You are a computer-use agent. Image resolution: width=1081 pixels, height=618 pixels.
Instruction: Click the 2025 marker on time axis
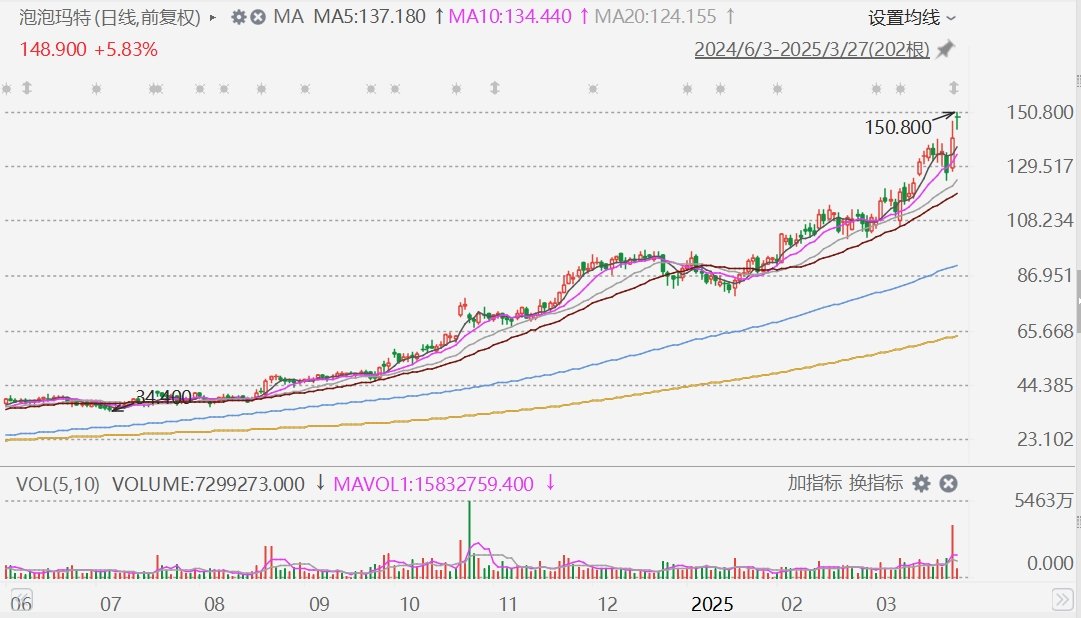711,604
